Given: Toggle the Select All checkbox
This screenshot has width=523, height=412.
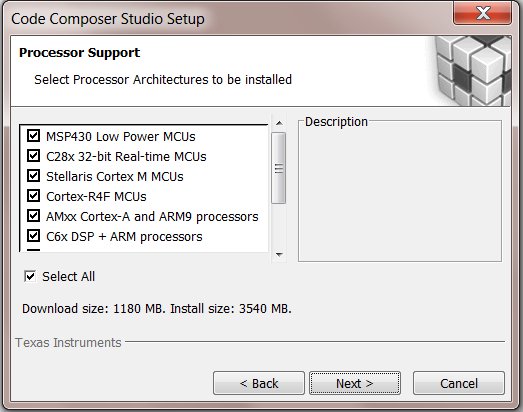Looking at the screenshot, I should pos(30,276).
